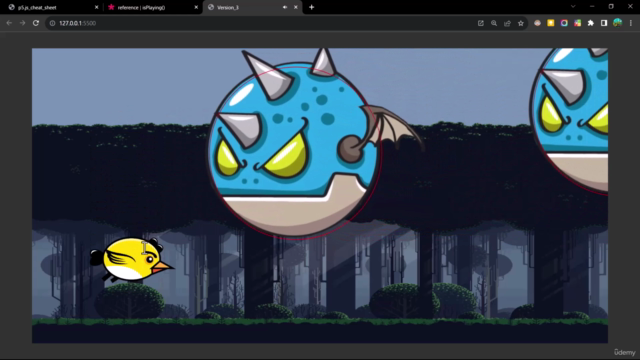The image size is (640, 360).
Task: Expand the tab search chevron
Action: click(573, 7)
